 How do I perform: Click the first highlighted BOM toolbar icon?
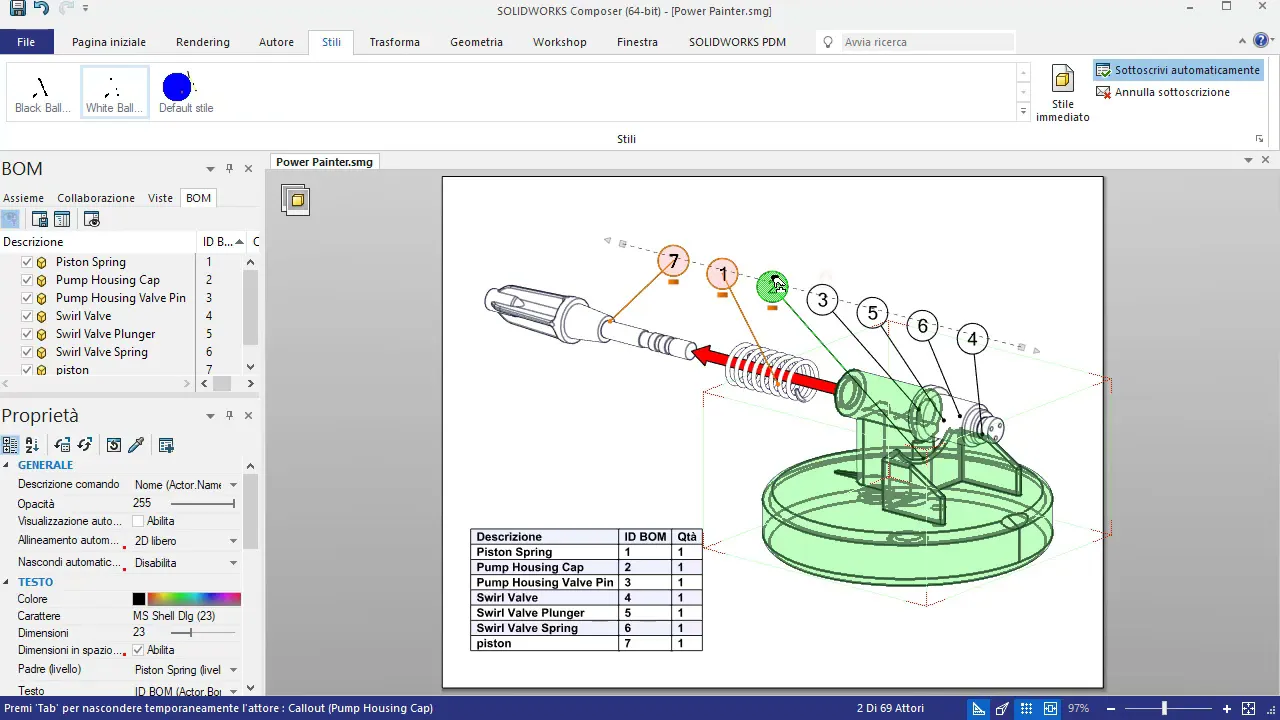coord(10,219)
